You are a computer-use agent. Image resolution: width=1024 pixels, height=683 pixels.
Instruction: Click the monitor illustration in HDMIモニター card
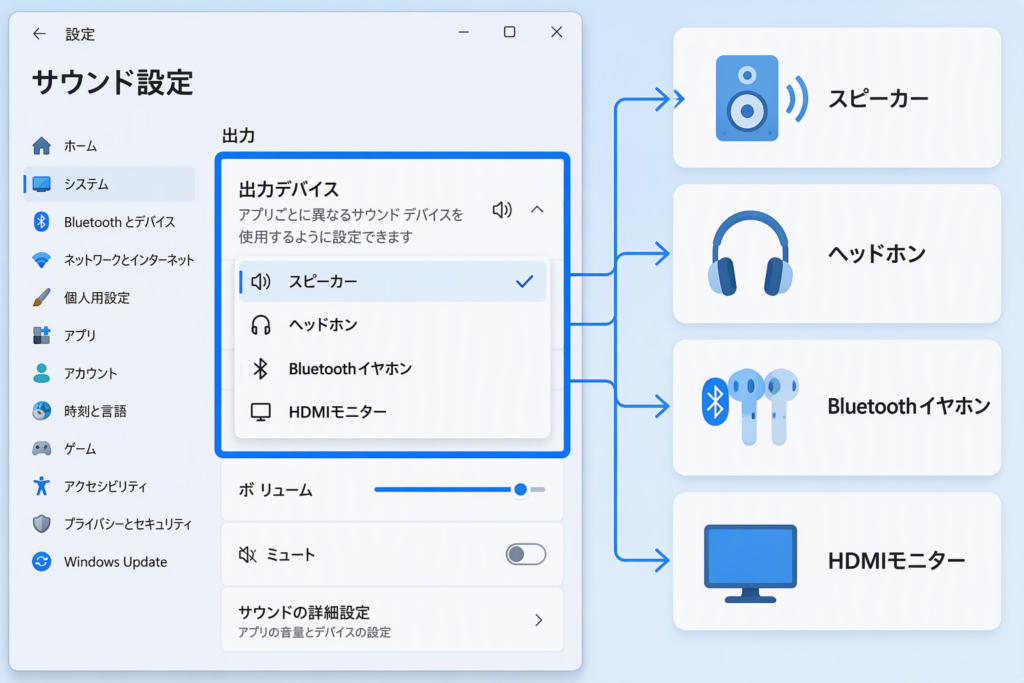point(750,564)
